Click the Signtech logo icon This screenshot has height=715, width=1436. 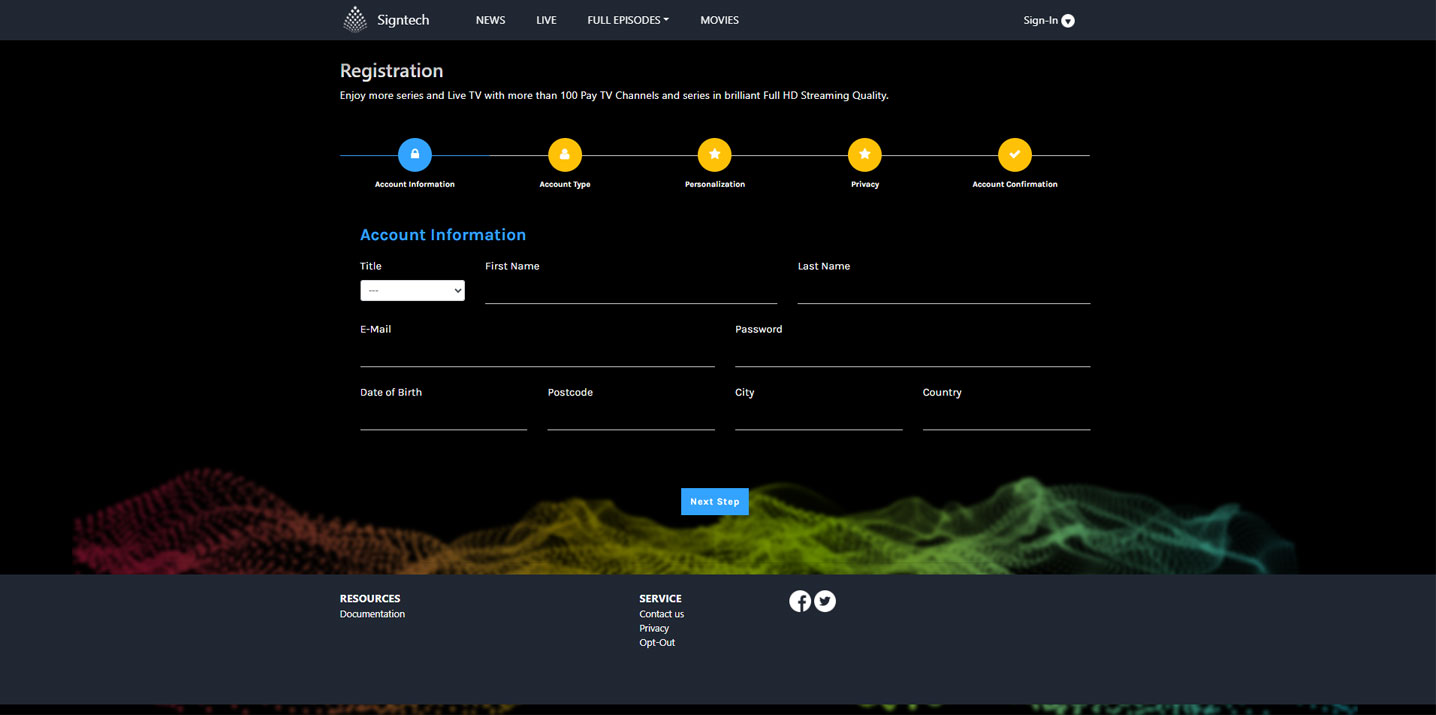tap(355, 20)
